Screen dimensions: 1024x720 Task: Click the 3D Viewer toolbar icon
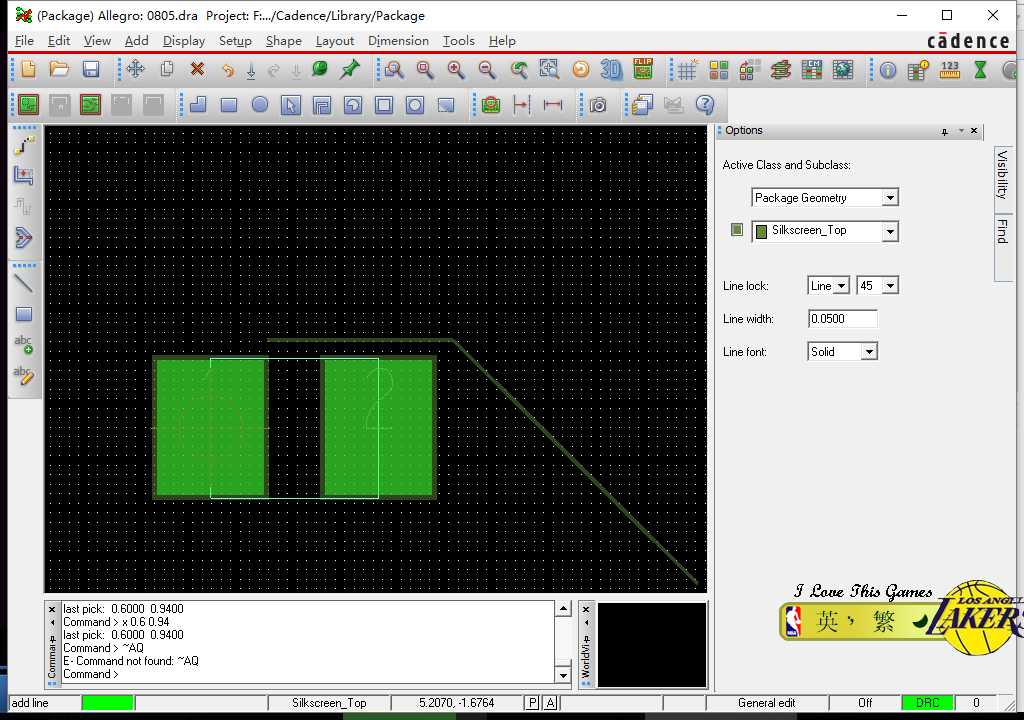(611, 70)
